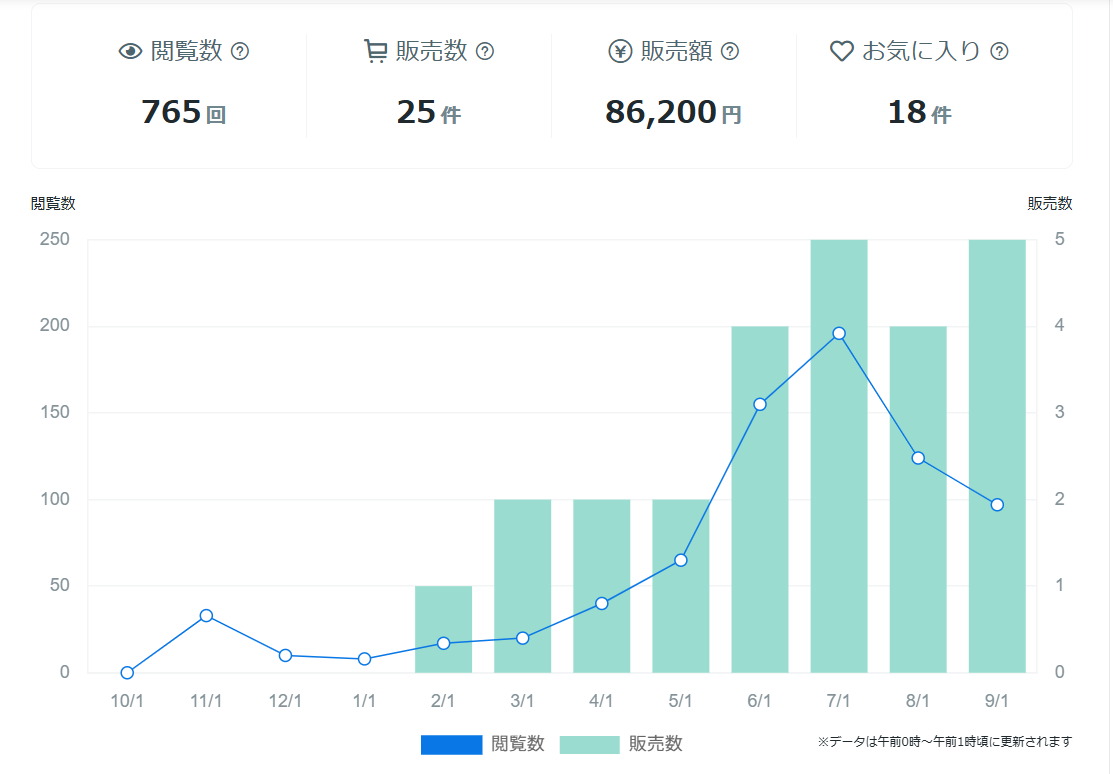This screenshot has width=1113, height=774.
Task: Select the 8/1 line data point
Action: pyautogui.click(x=919, y=458)
